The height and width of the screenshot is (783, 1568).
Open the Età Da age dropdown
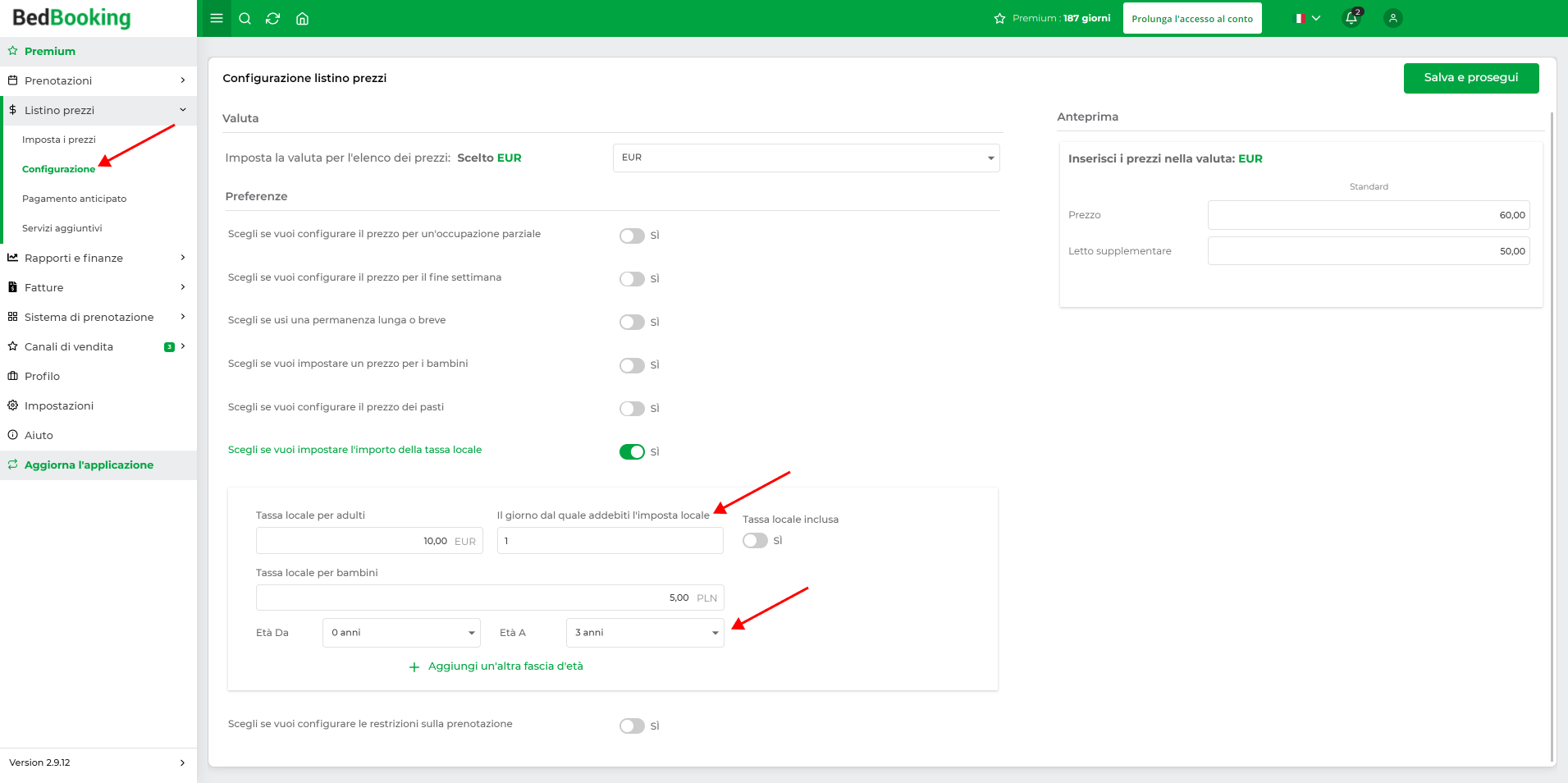(401, 633)
